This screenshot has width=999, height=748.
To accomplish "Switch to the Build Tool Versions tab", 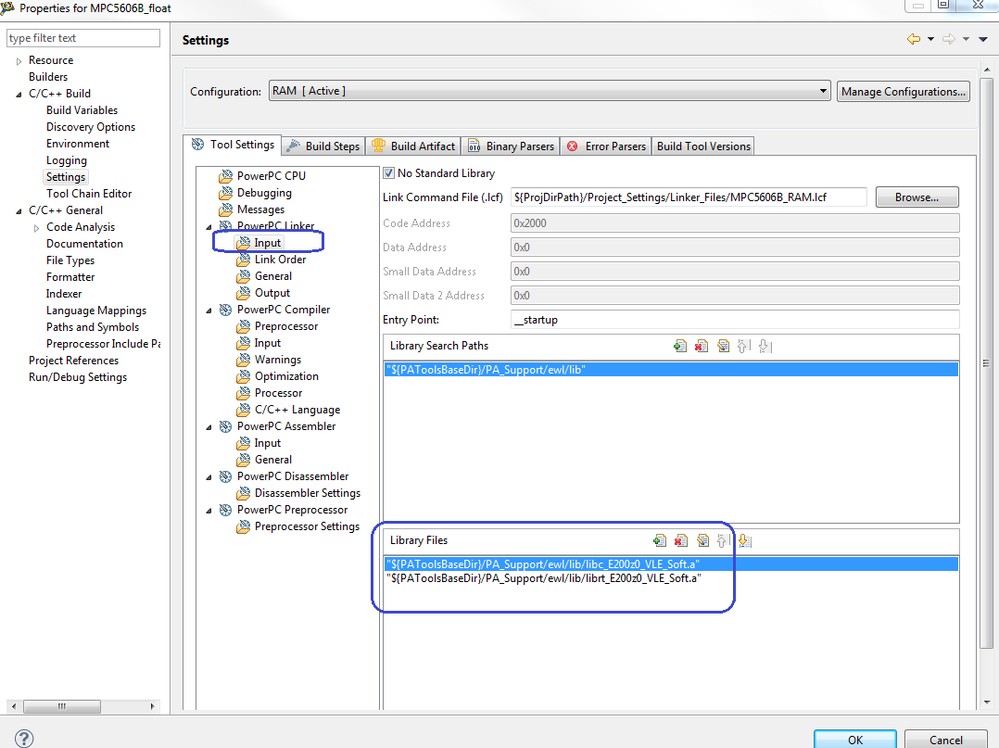I will tap(703, 147).
